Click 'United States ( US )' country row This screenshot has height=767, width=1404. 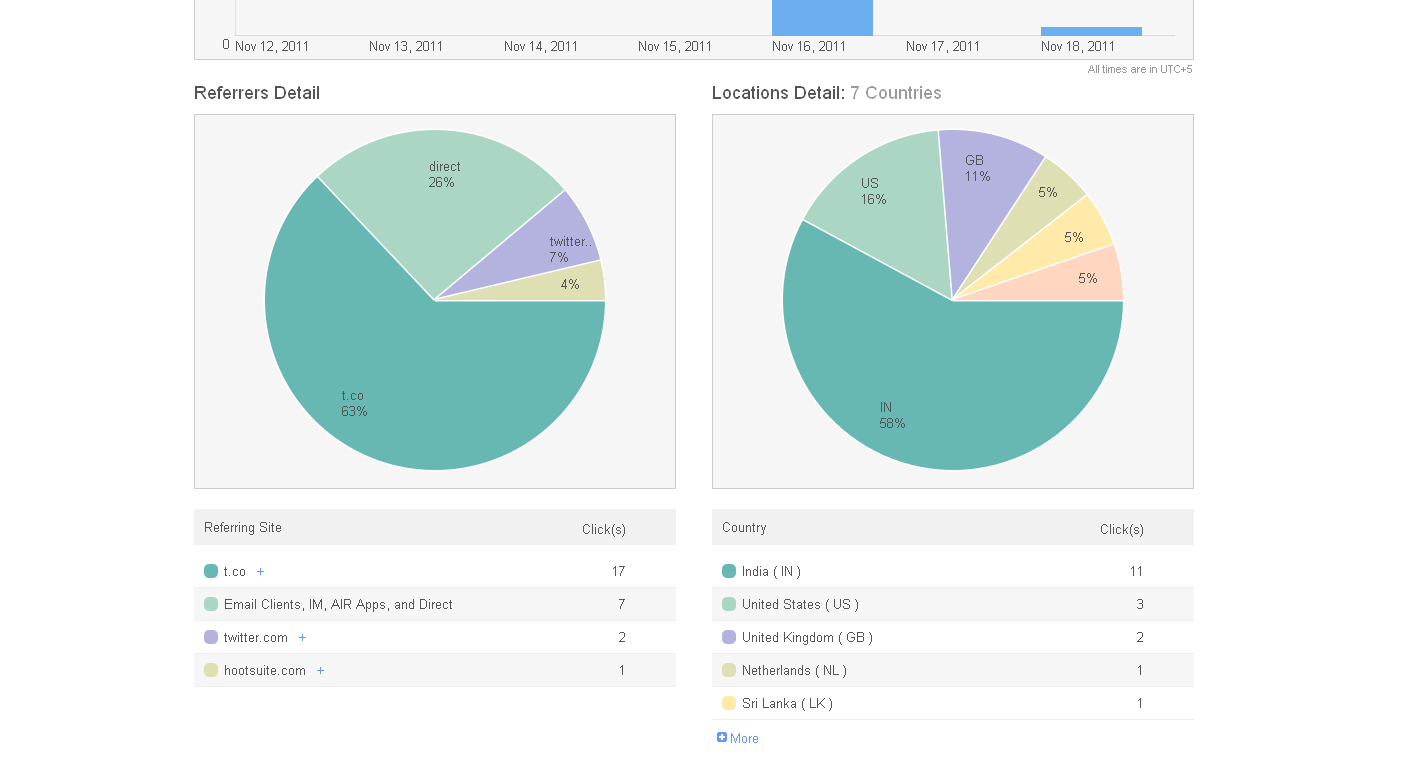point(953,604)
